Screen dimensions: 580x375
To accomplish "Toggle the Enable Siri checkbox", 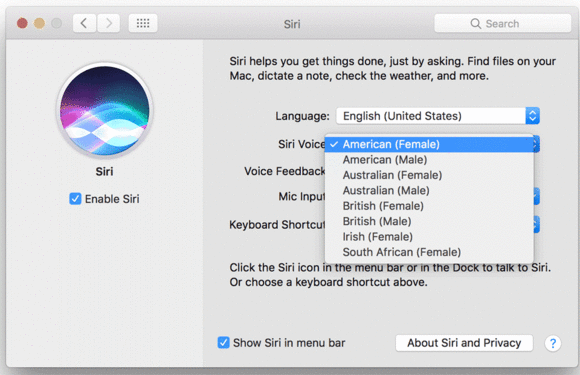I will [75, 199].
